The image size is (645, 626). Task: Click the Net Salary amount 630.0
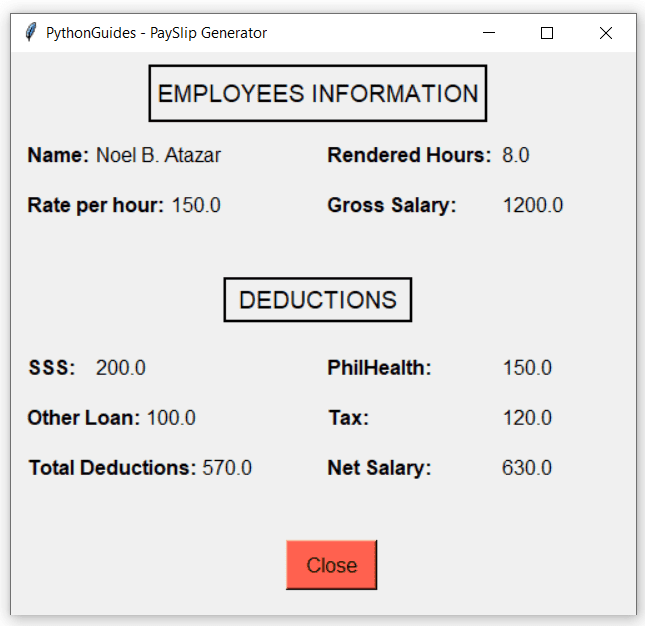526,468
